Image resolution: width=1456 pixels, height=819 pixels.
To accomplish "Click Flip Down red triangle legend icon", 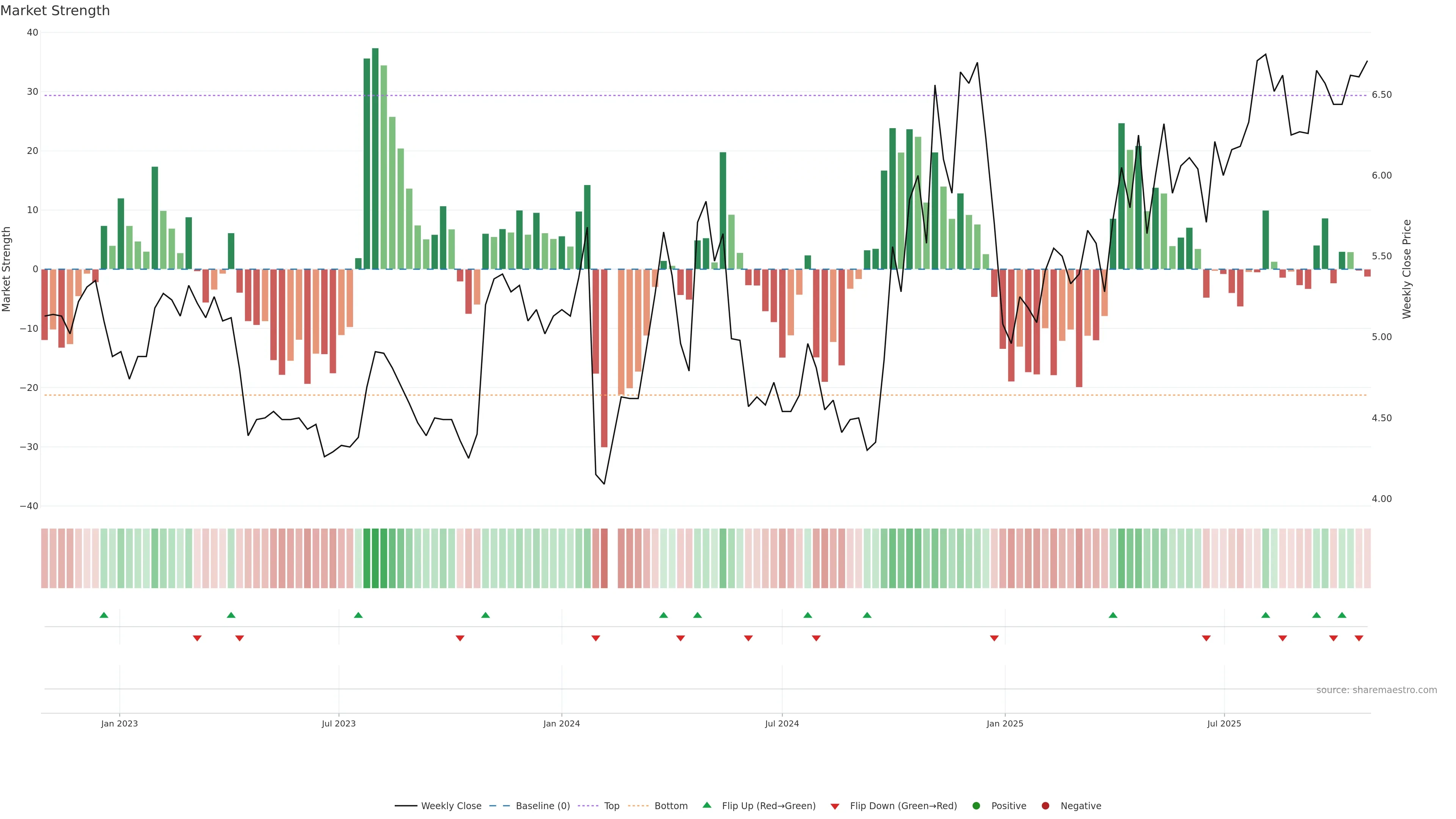I will coord(835,806).
